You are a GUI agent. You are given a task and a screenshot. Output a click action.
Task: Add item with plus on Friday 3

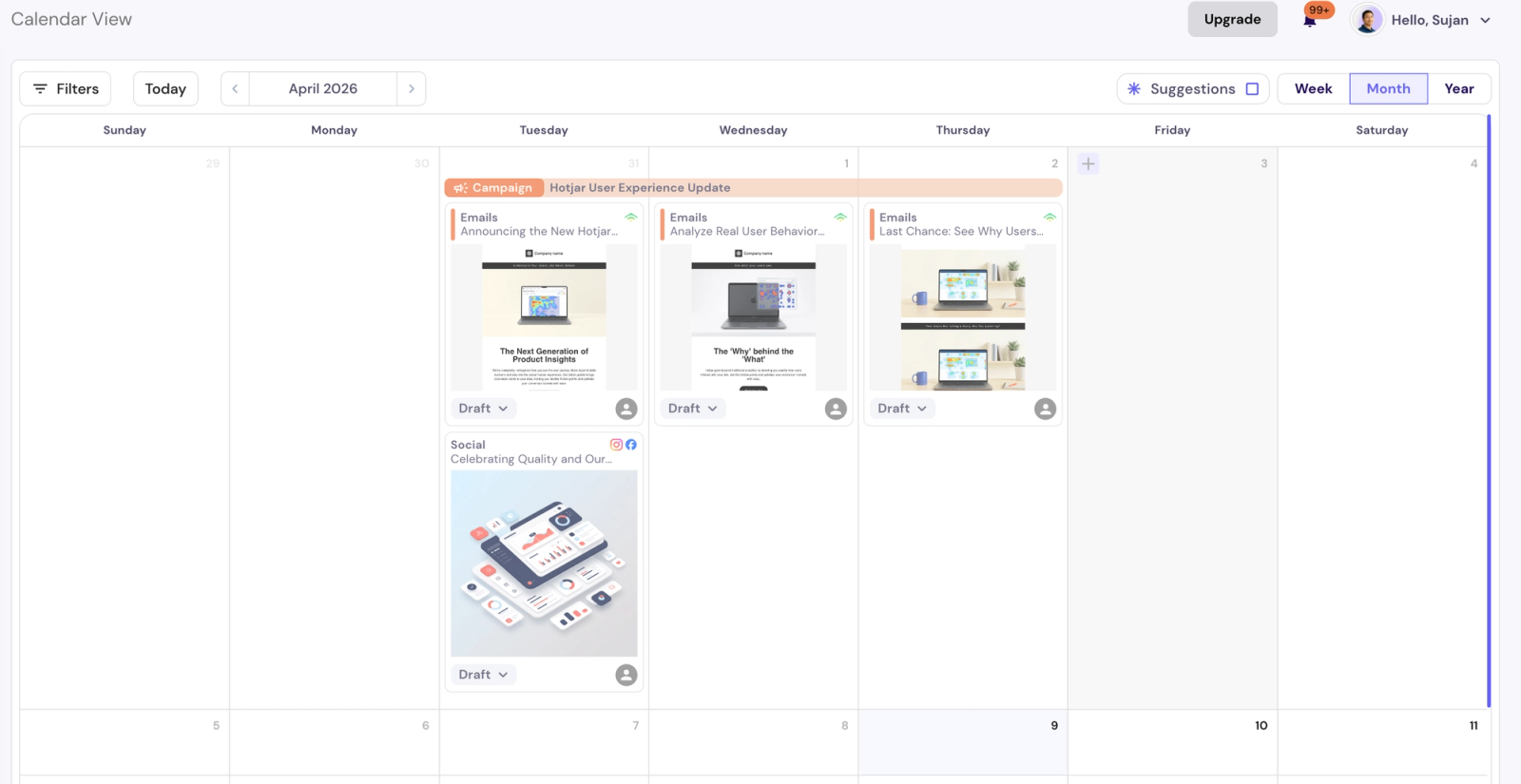pos(1088,163)
